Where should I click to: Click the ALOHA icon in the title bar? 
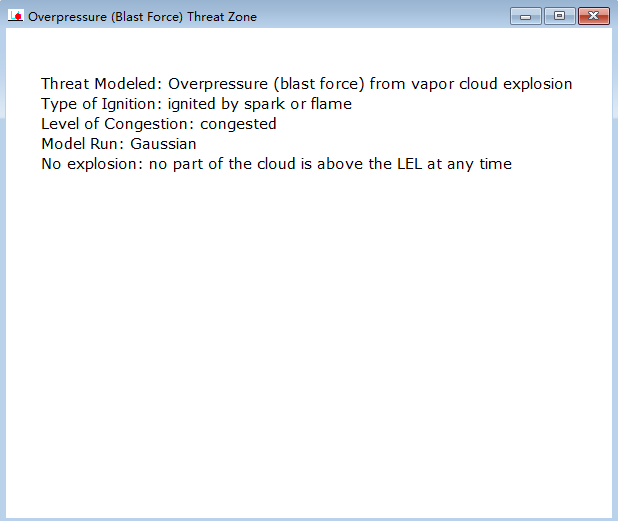(16, 16)
